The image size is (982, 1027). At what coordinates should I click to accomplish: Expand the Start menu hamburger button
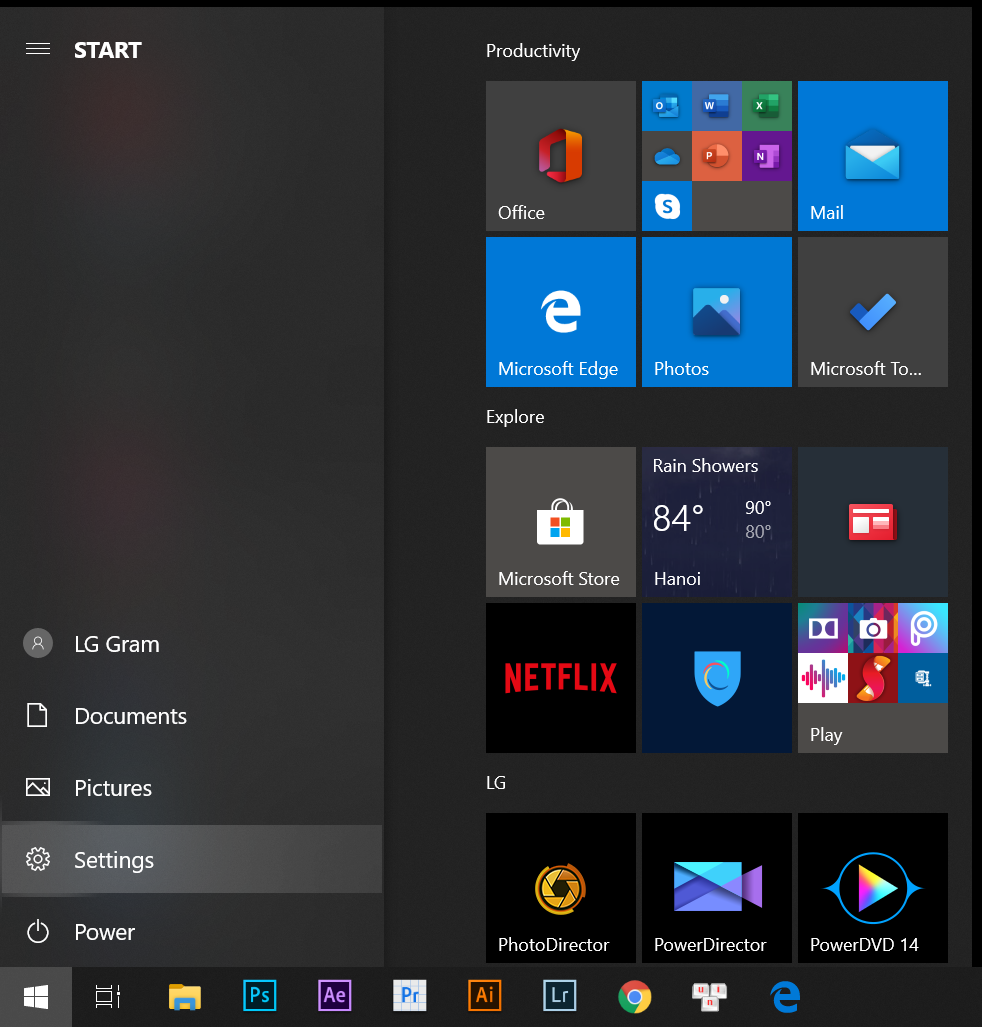[x=38, y=49]
